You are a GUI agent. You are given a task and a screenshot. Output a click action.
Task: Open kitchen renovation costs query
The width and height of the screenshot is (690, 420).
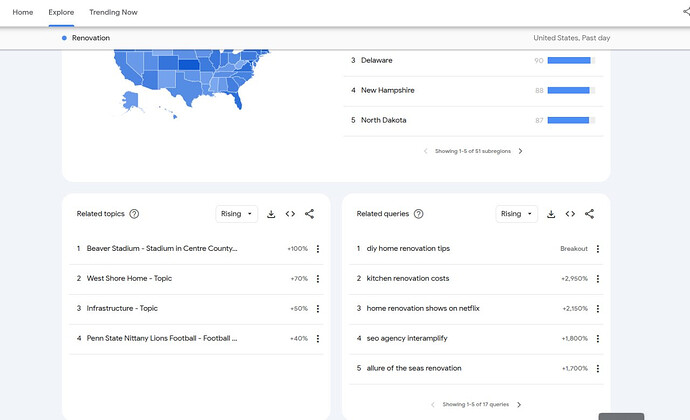click(x=407, y=278)
